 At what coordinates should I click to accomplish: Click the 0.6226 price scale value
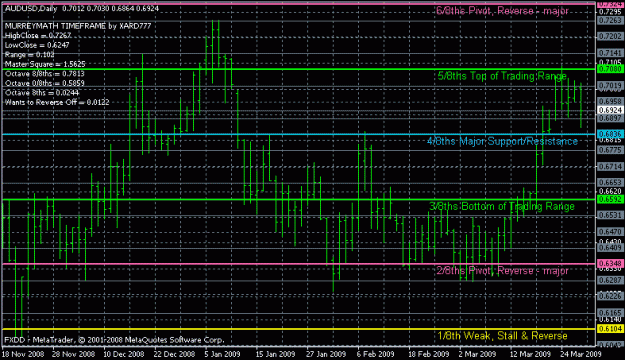[610, 296]
